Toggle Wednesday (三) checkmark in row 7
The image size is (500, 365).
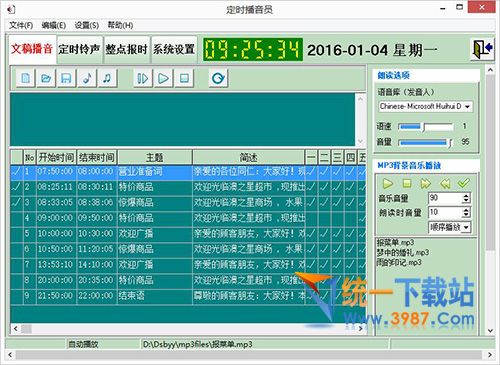[x=337, y=264]
